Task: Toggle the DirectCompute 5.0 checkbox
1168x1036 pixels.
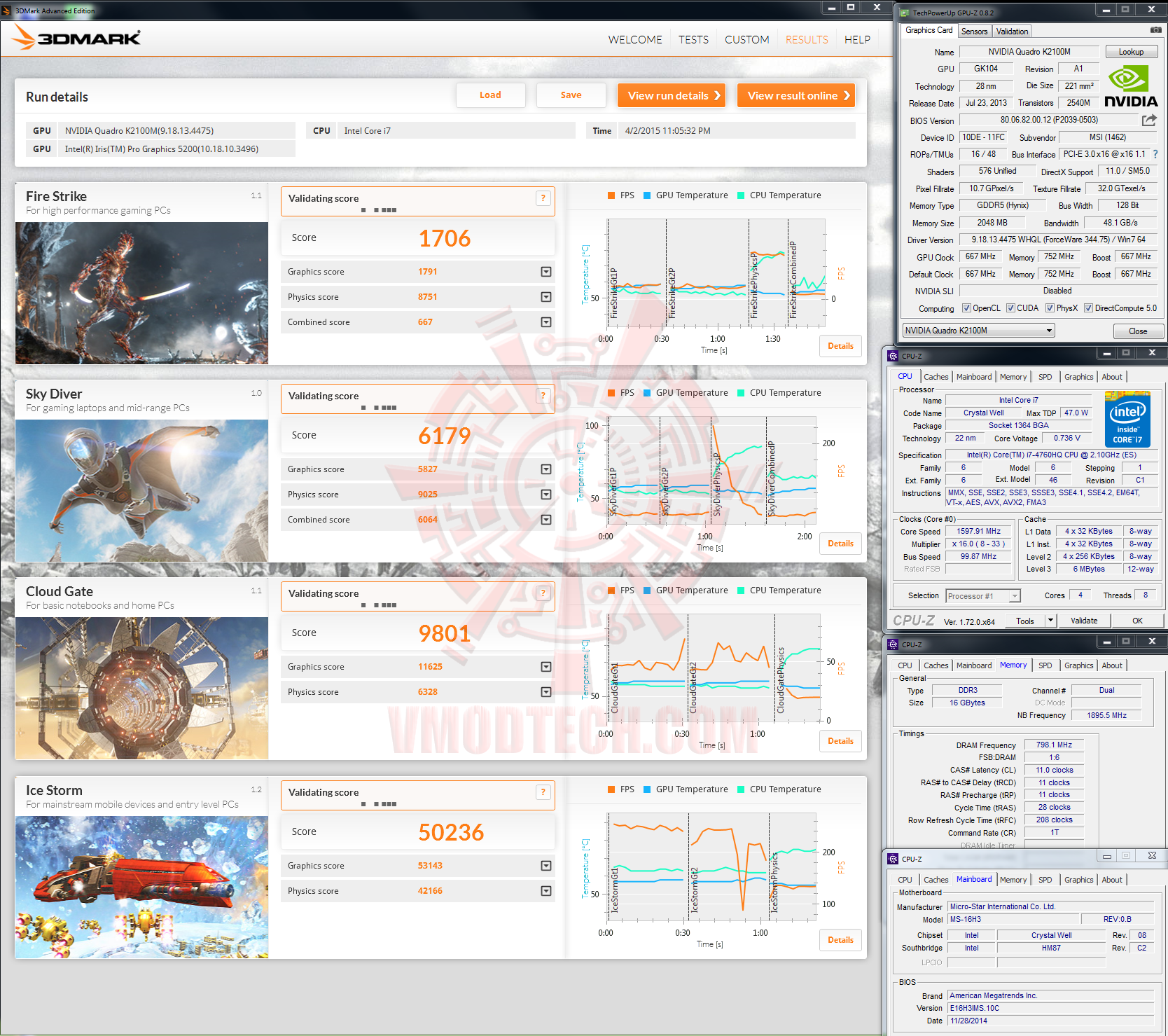Action: 1088,308
